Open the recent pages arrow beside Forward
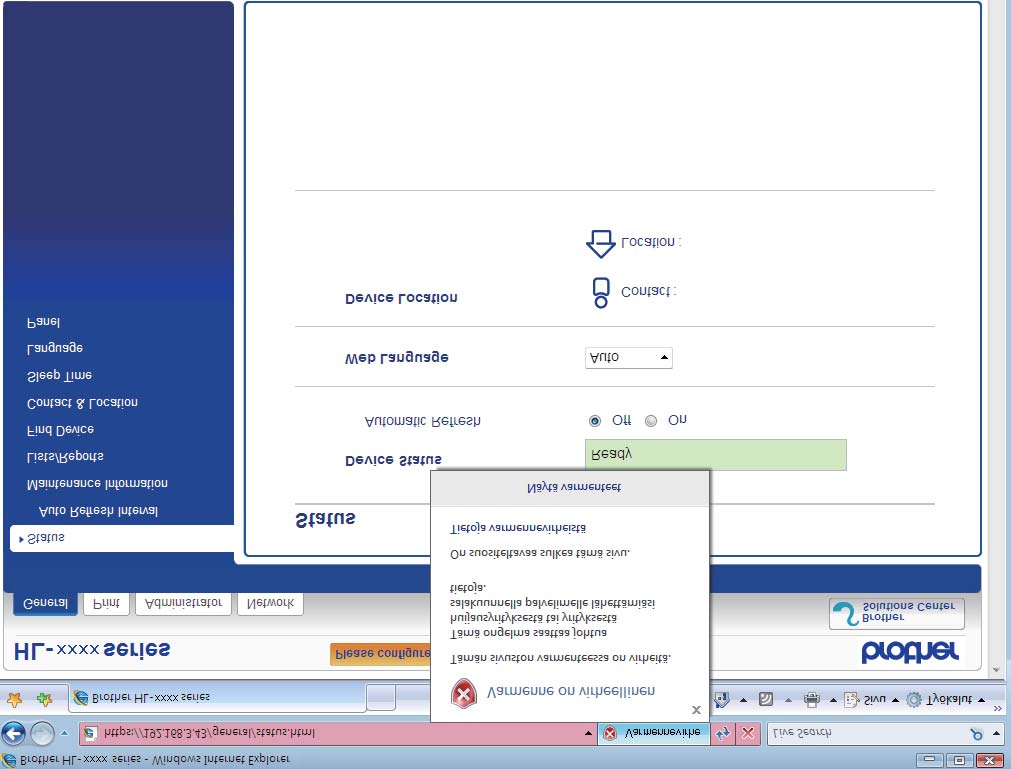This screenshot has width=1011, height=769. pos(64,734)
